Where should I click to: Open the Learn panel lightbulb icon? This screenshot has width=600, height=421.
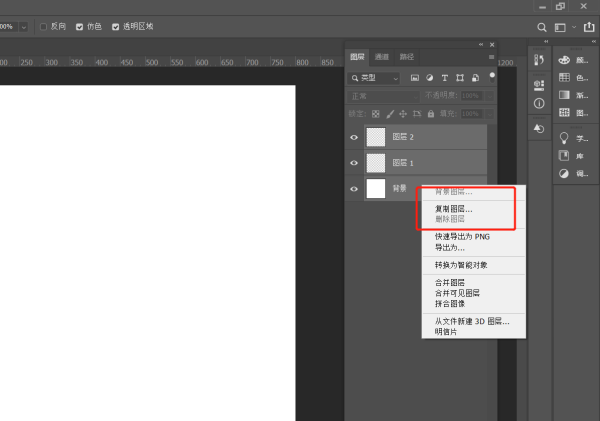coord(564,137)
